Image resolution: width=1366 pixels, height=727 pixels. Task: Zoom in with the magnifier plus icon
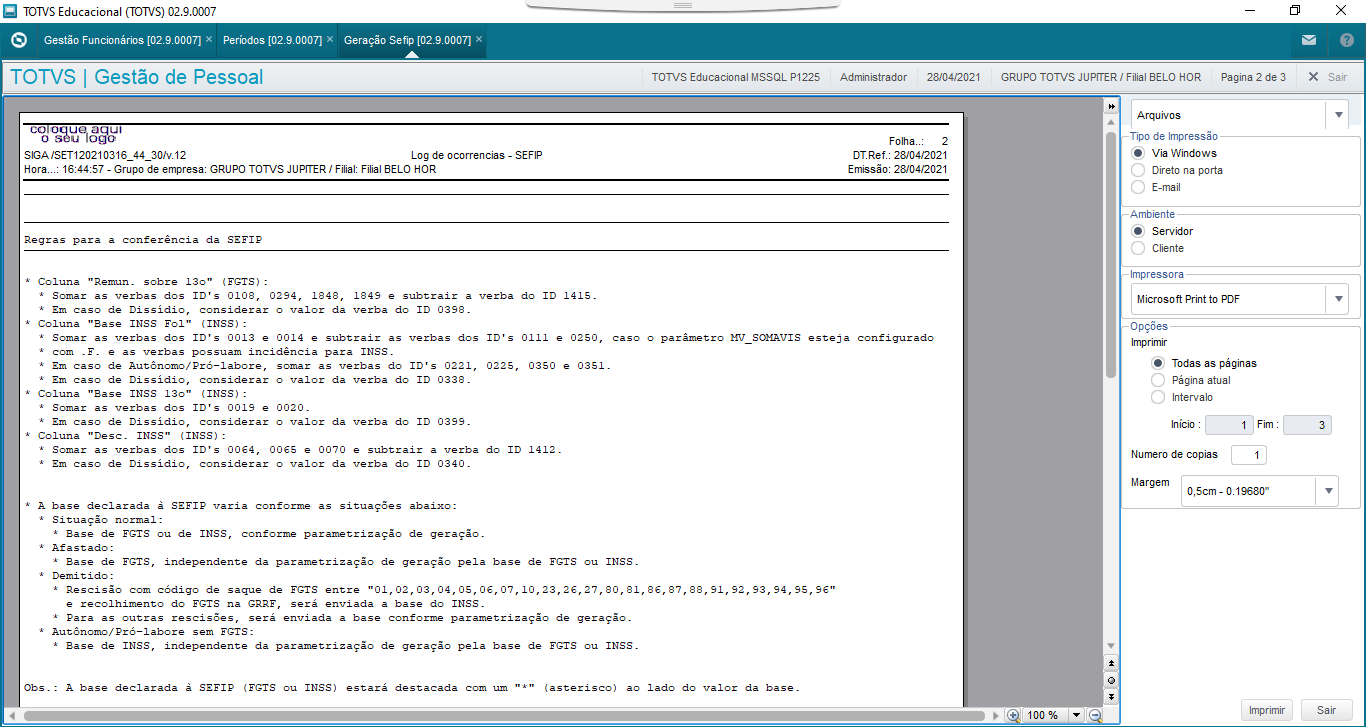click(1014, 715)
